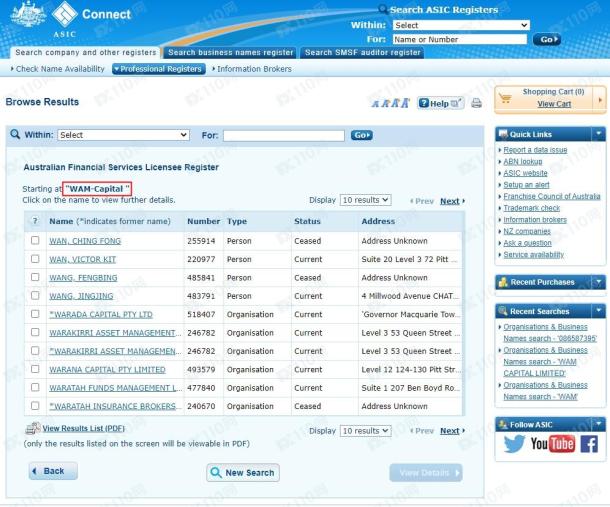Click Search ASIC Registers magnifier icon

coord(383,9)
